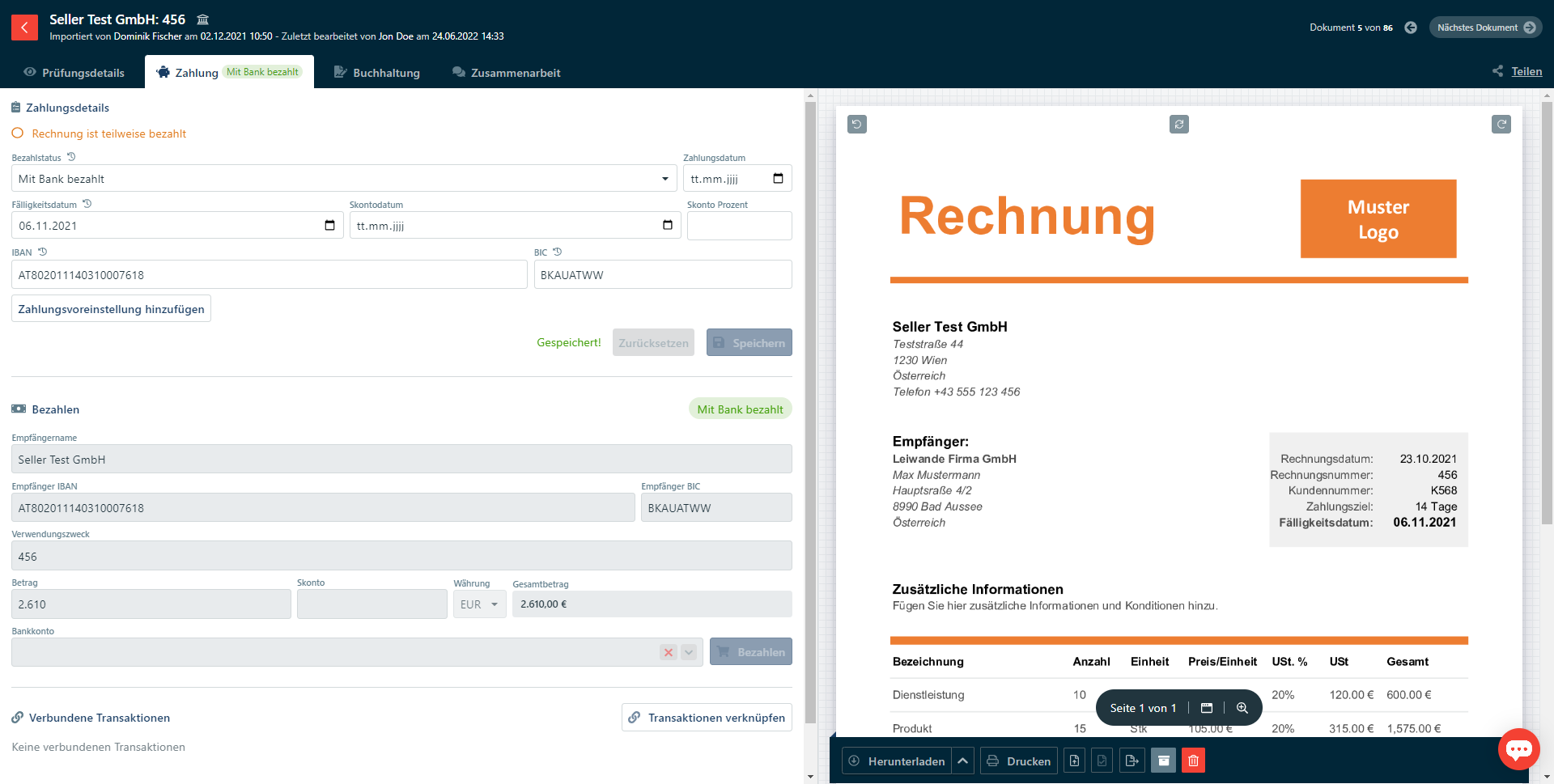Click the history icon next to IBAN label
The width and height of the screenshot is (1554, 784).
pyautogui.click(x=43, y=252)
